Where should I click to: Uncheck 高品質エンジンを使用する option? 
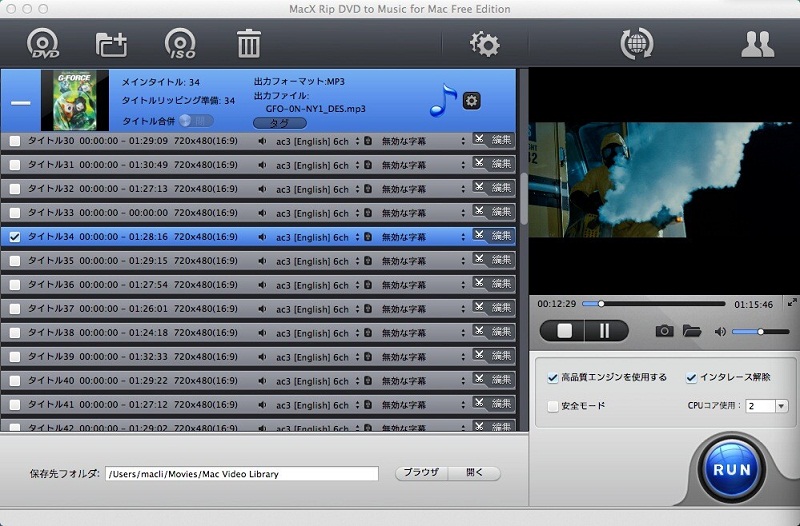pos(553,378)
